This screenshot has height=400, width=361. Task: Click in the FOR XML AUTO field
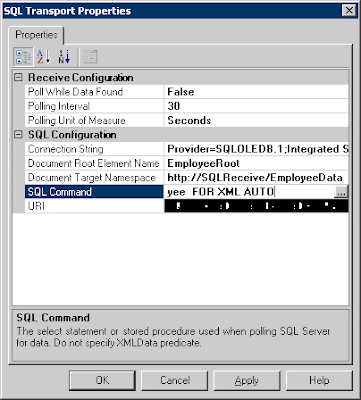point(249,192)
